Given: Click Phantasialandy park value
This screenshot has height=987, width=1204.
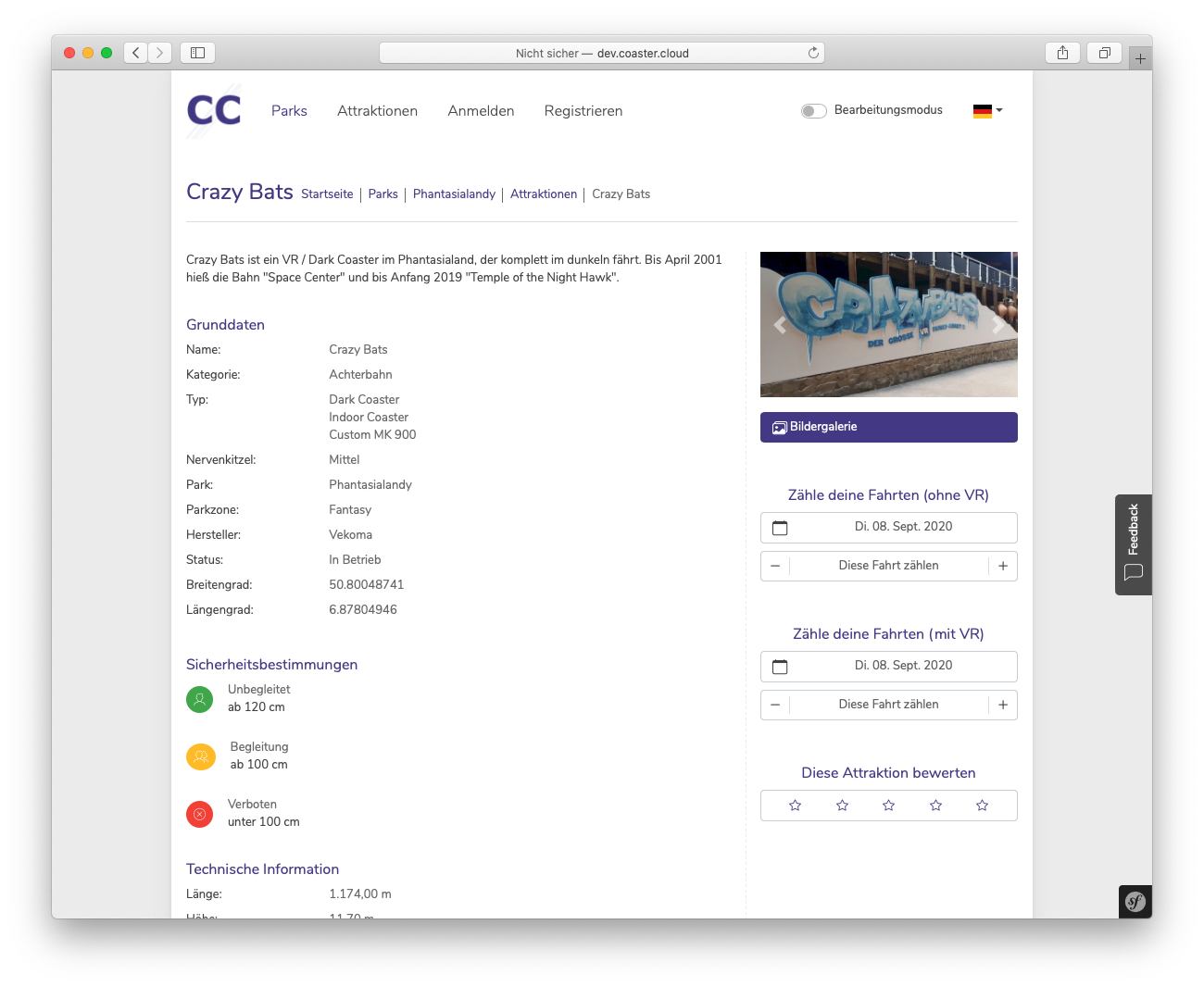Looking at the screenshot, I should [370, 485].
